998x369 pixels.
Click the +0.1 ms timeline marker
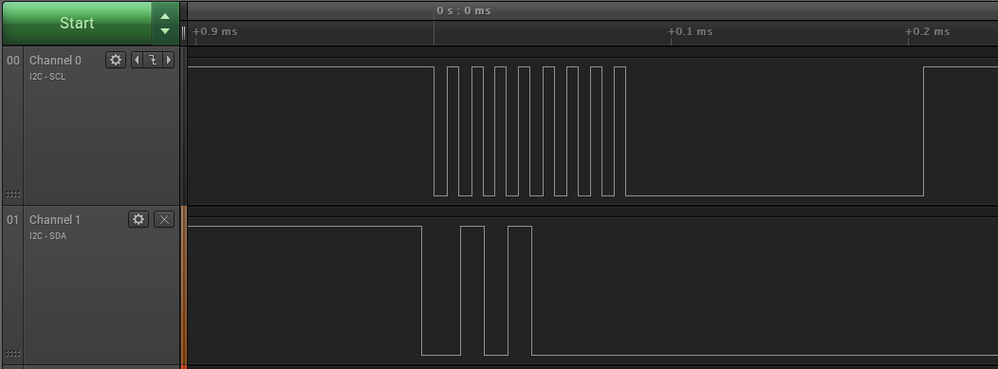(x=690, y=32)
